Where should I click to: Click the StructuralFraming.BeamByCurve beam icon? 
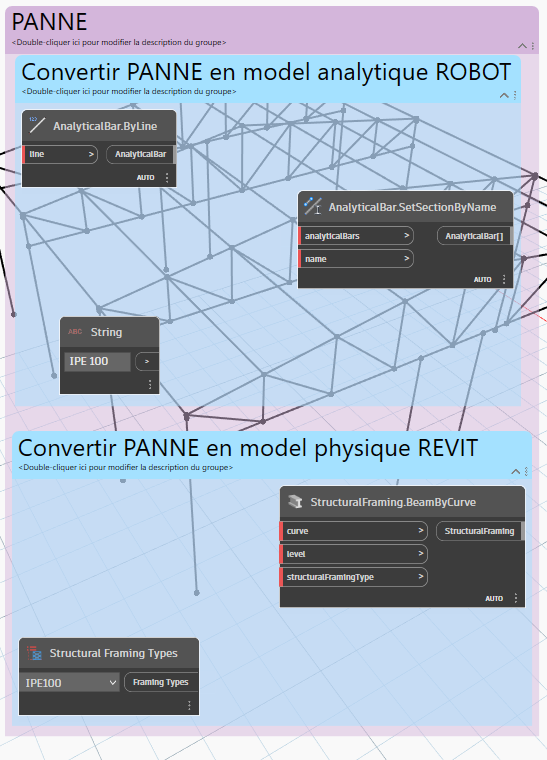295,502
